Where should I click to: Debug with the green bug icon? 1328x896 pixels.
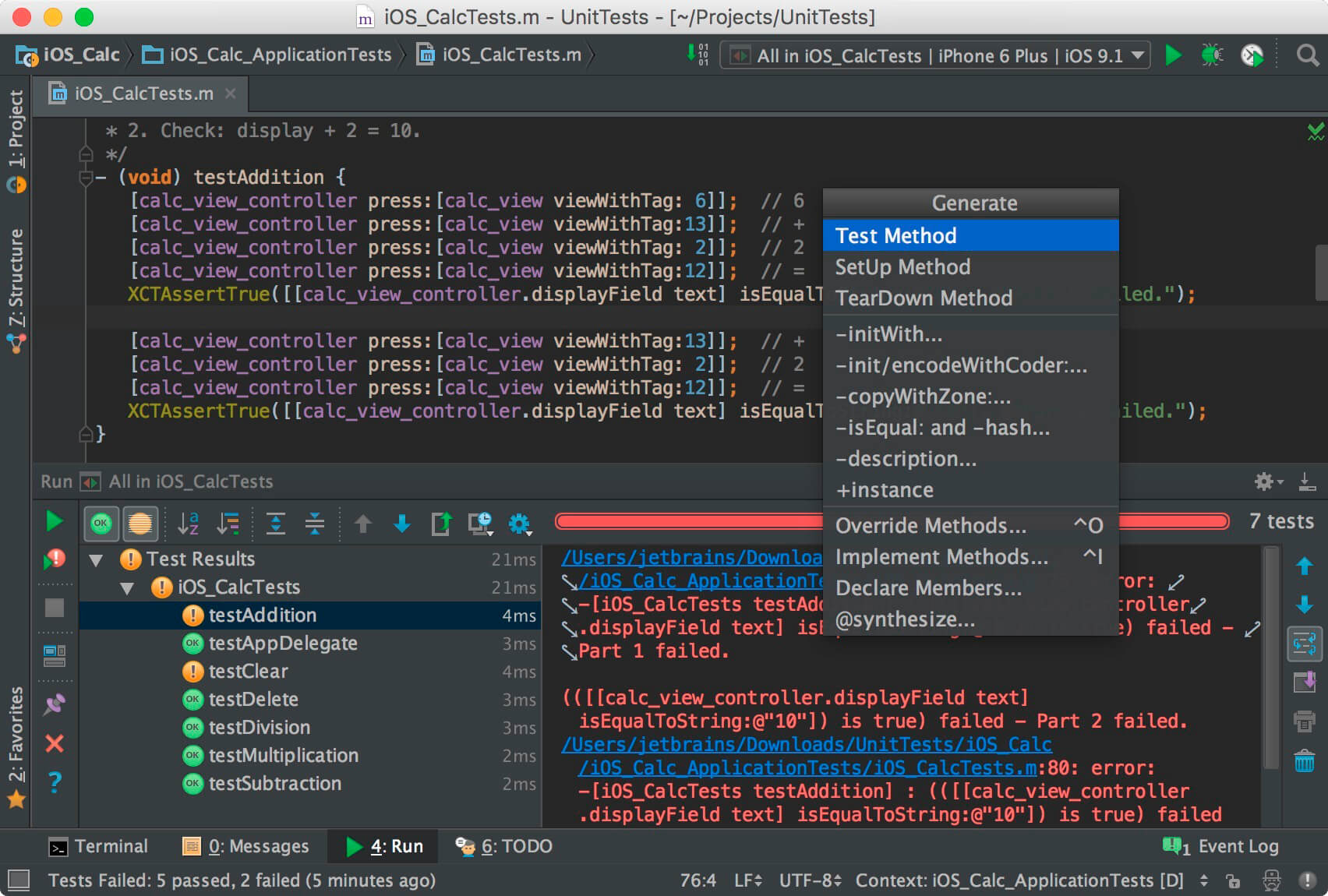tap(1212, 55)
